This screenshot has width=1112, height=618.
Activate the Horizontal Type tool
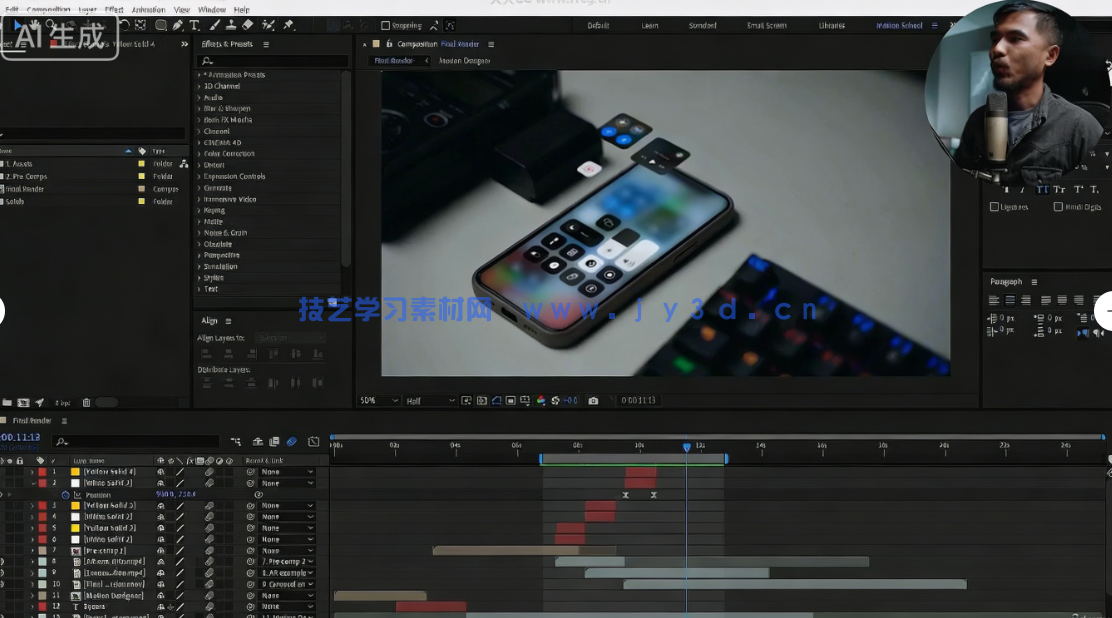(x=193, y=25)
